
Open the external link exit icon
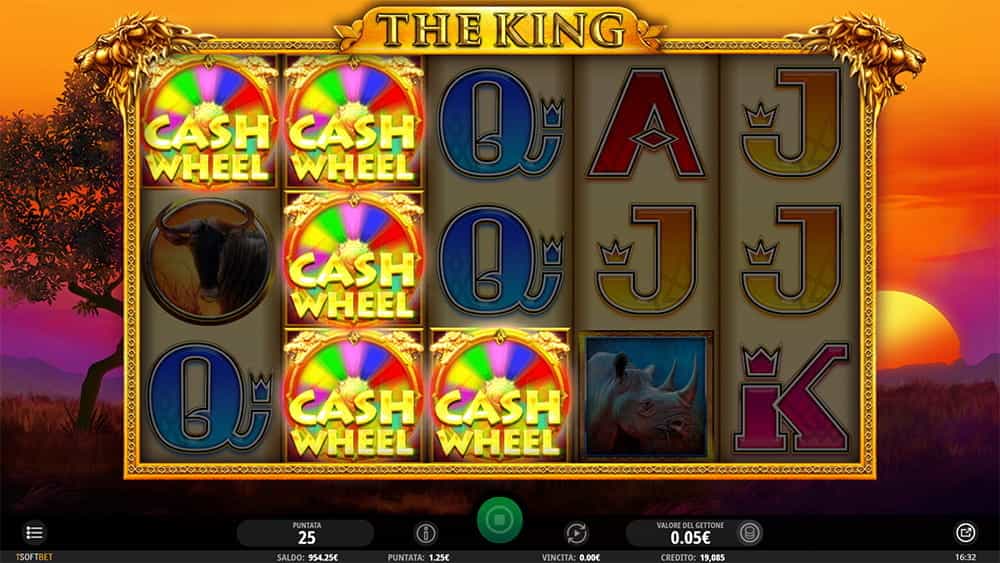coord(965,532)
